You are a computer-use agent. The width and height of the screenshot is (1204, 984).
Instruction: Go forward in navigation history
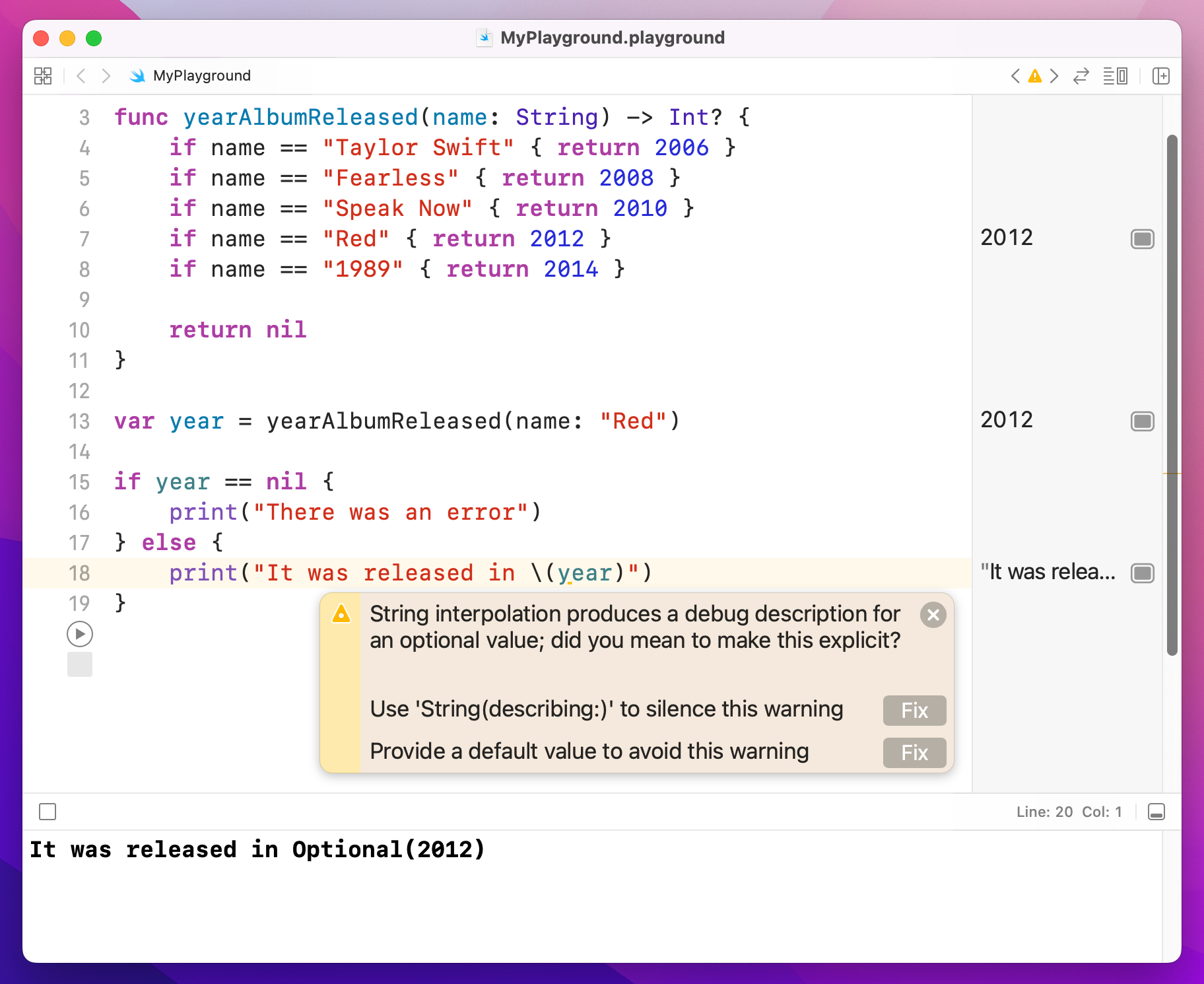tap(106, 76)
